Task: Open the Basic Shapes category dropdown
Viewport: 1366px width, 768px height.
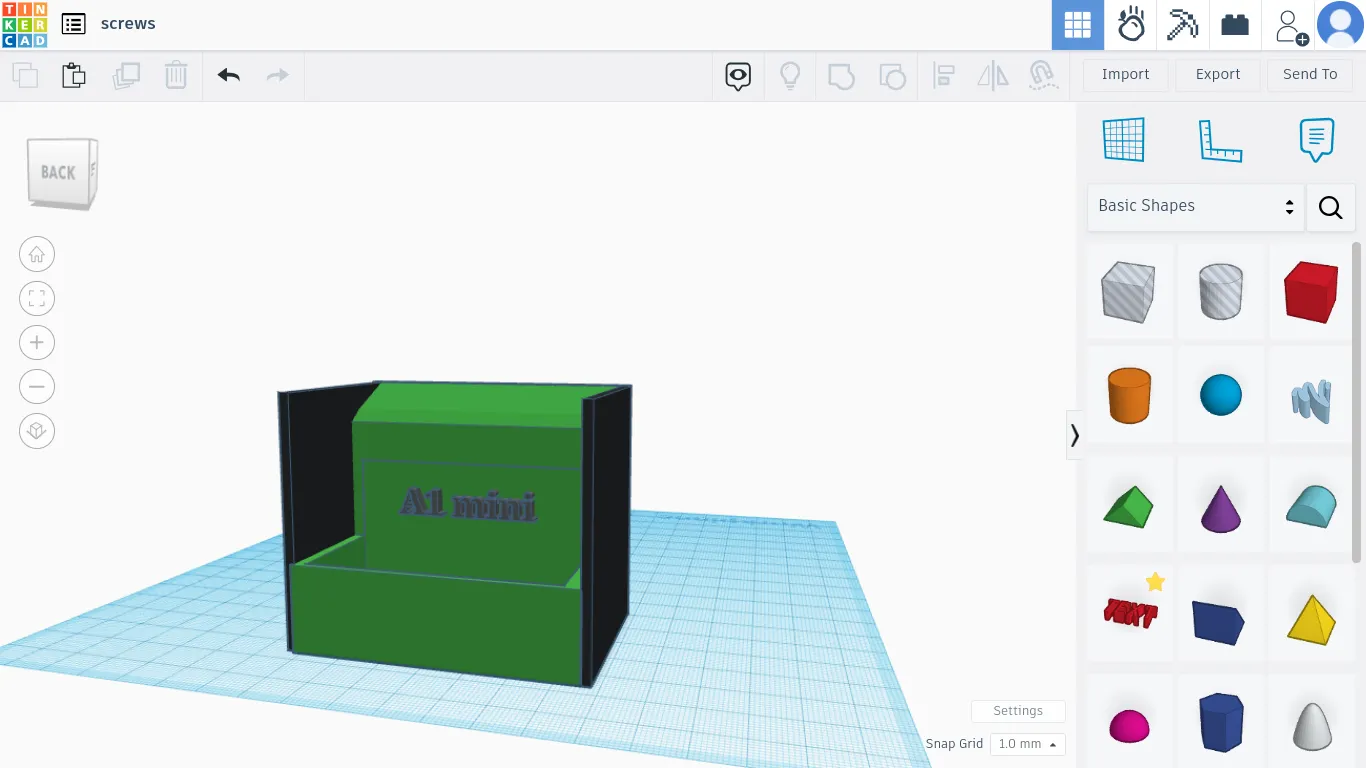Action: click(1196, 207)
